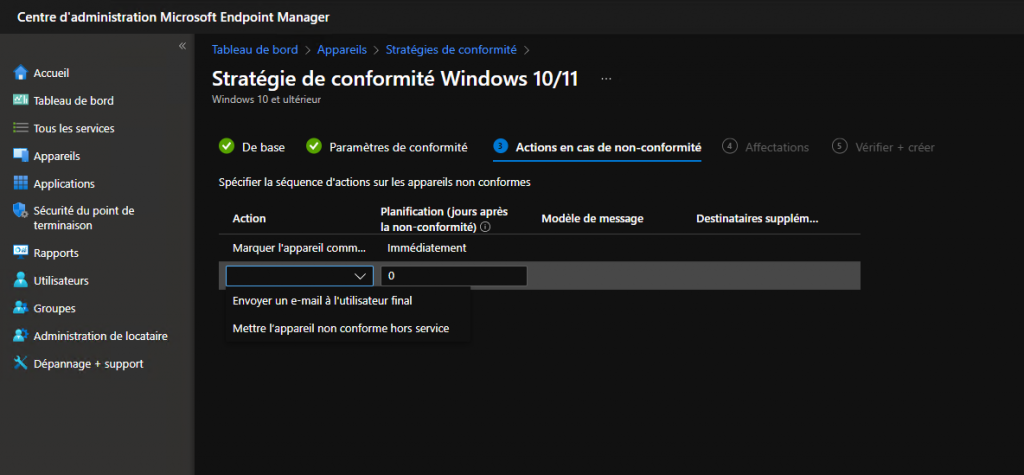Click the green checkmark for Paramètres de conformité

point(314,146)
